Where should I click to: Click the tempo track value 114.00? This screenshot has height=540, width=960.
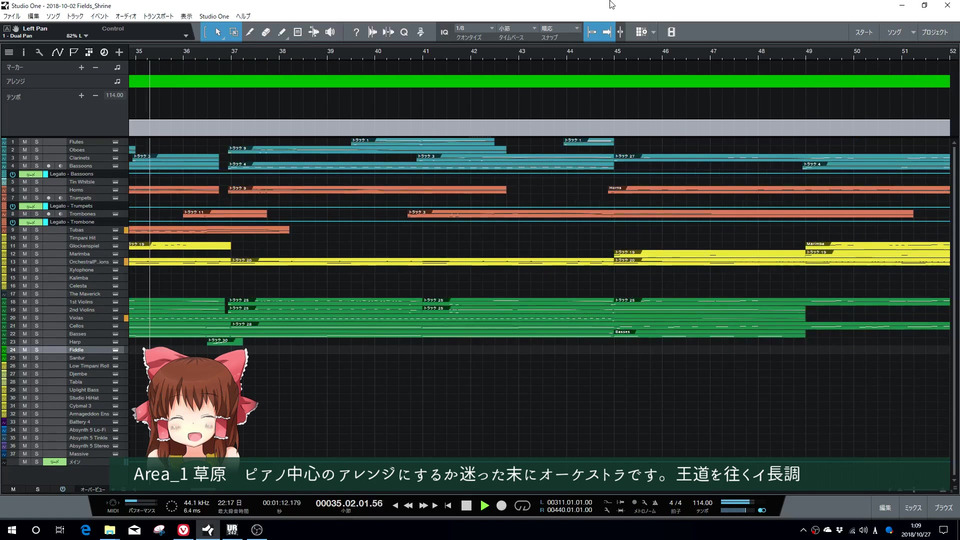point(114,96)
